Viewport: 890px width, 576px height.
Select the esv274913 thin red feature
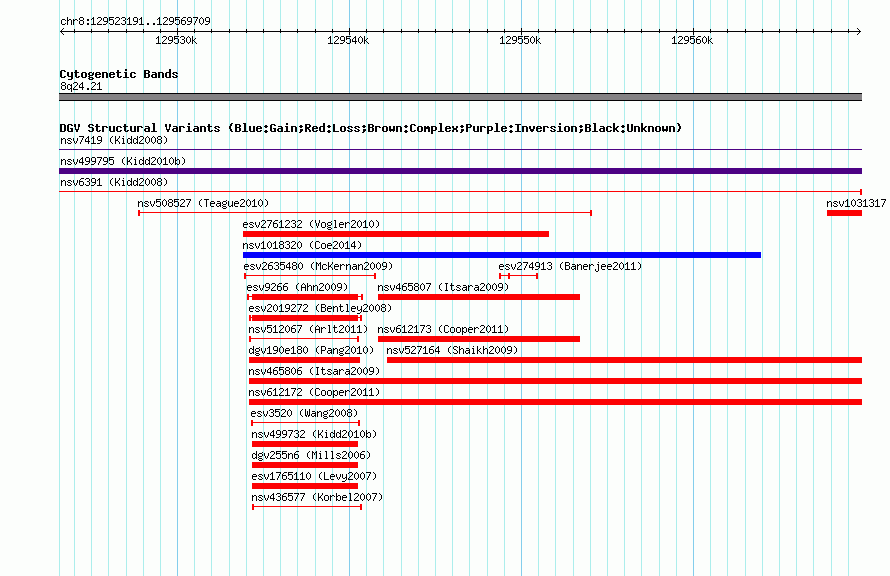click(518, 276)
